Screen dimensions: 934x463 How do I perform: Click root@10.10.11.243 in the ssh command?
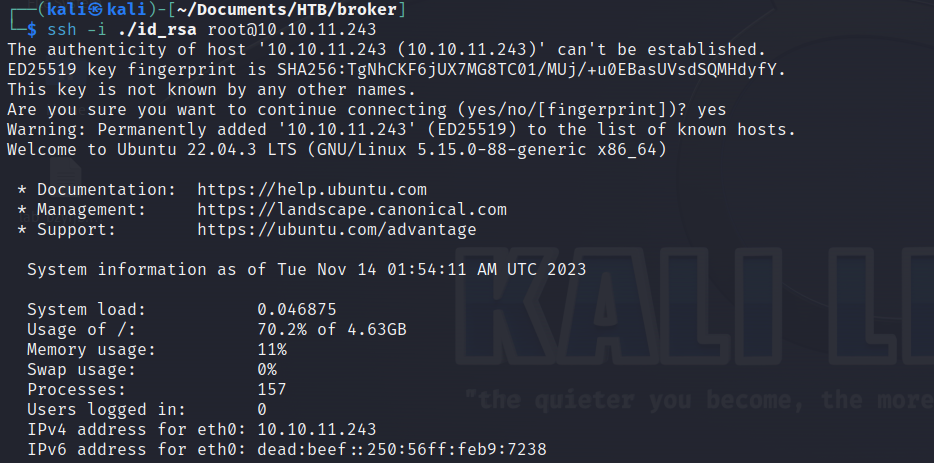[292, 30]
